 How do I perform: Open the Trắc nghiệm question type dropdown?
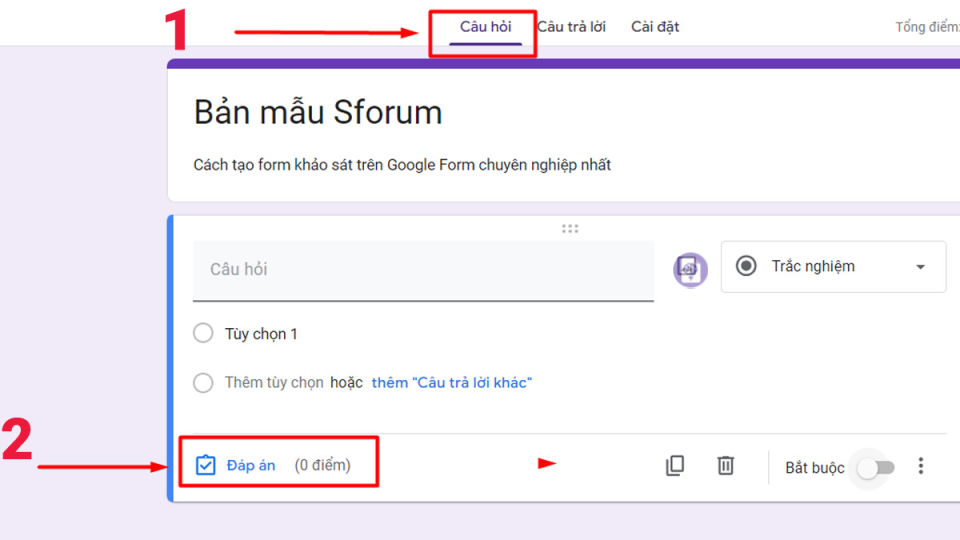pos(833,266)
